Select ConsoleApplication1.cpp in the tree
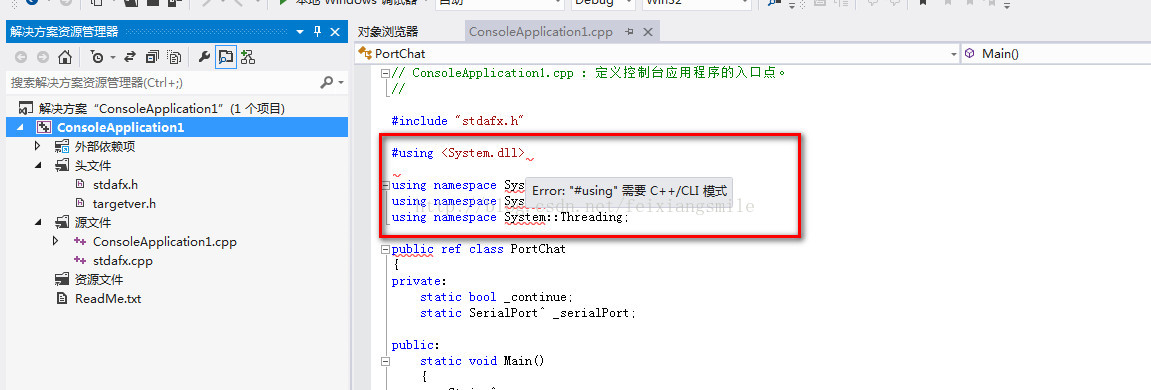Screen dimensions: 1151x390 164,242
